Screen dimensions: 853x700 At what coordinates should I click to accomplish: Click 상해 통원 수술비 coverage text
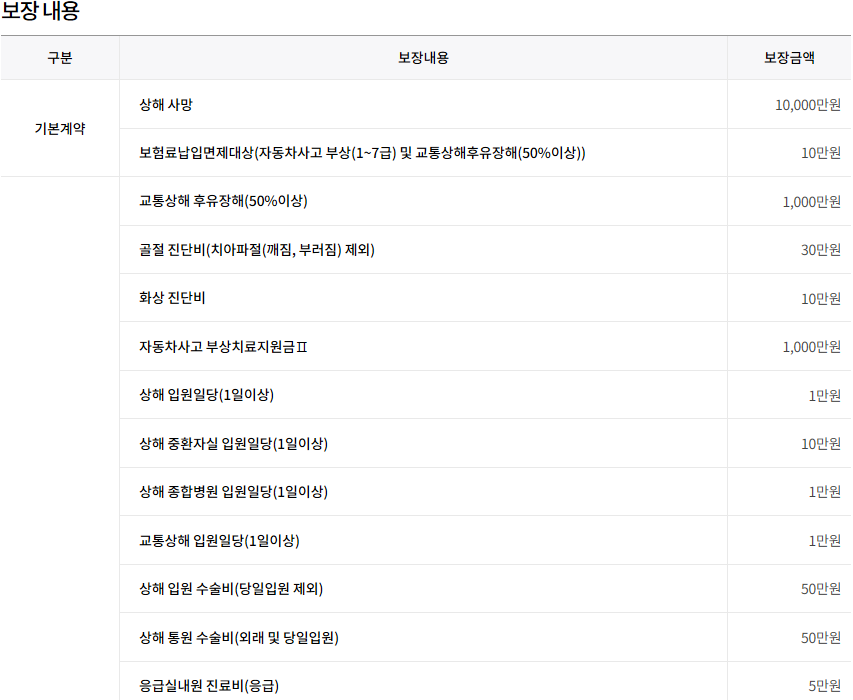[238, 637]
